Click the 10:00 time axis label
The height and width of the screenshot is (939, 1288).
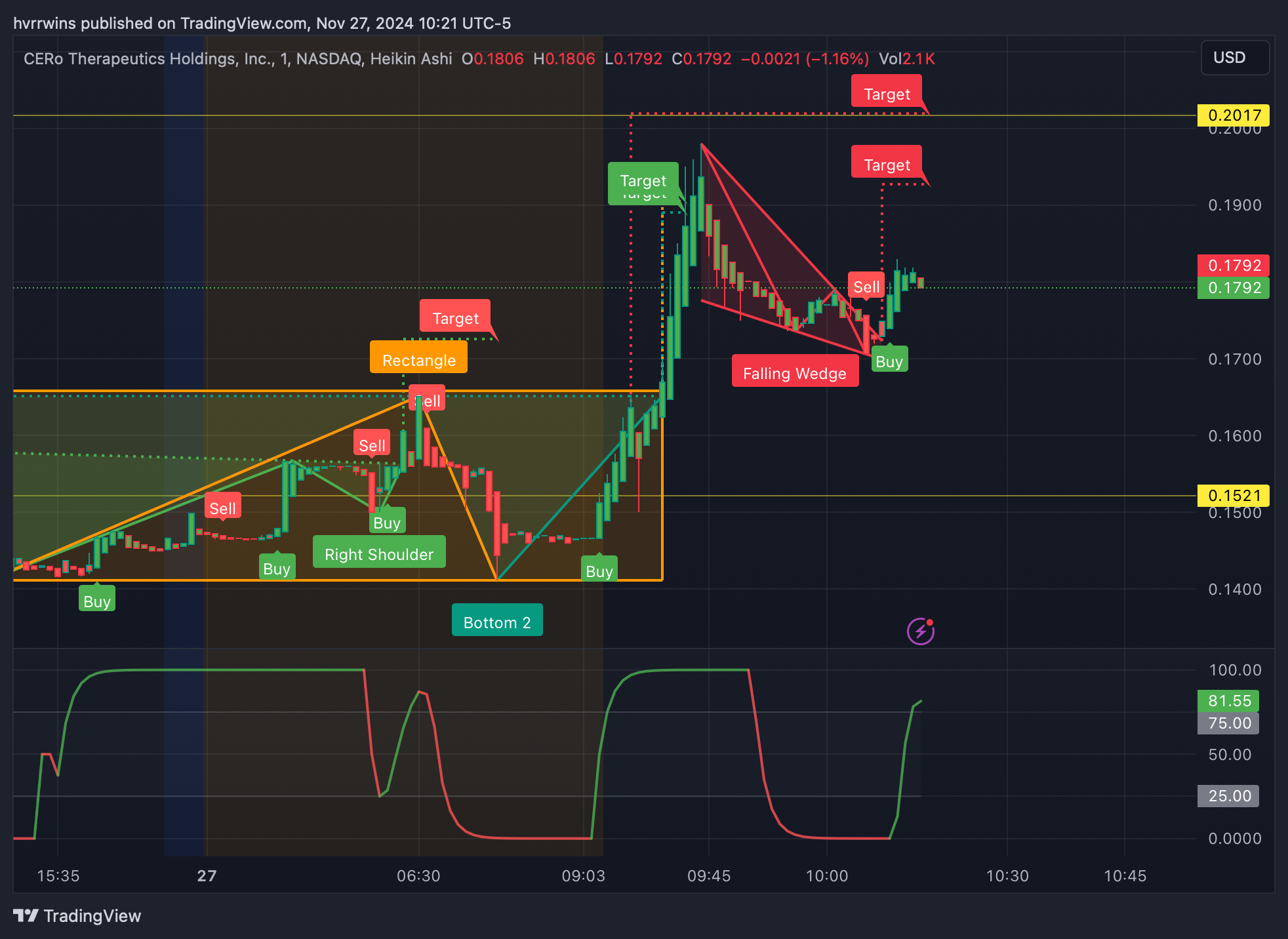pos(826,876)
